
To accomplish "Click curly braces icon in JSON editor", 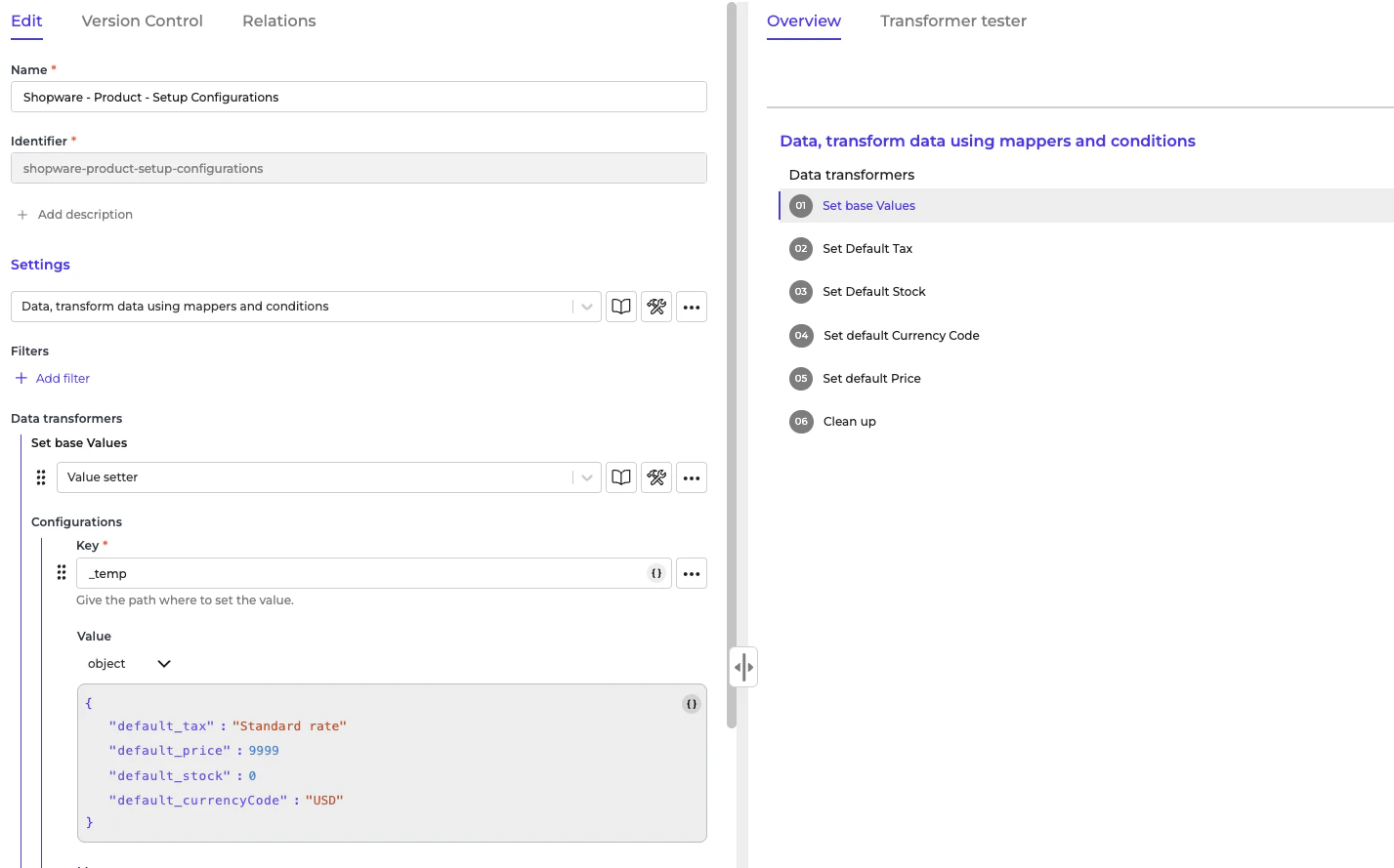I will click(692, 704).
